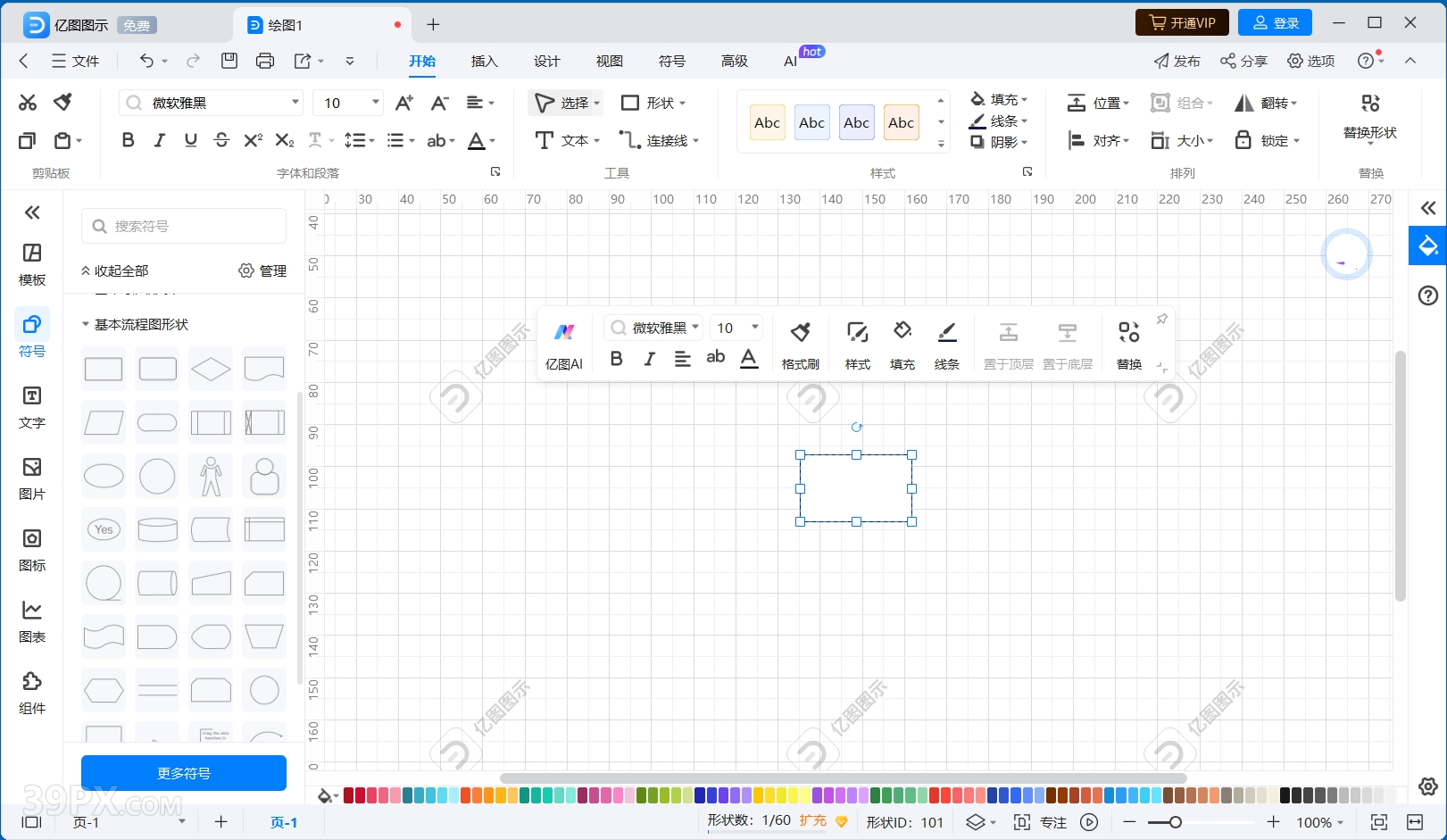Click the 开通VIP button

click(1182, 22)
